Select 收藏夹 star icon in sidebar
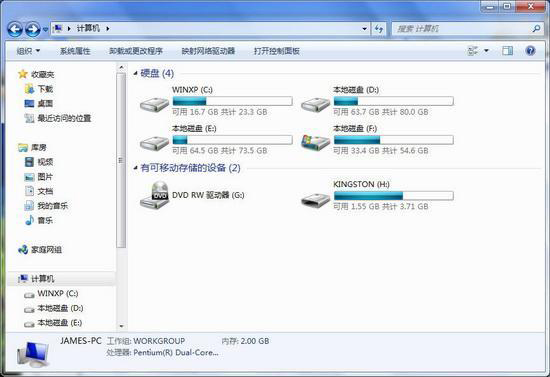Viewport: 550px width, 377px height. click(x=23, y=74)
